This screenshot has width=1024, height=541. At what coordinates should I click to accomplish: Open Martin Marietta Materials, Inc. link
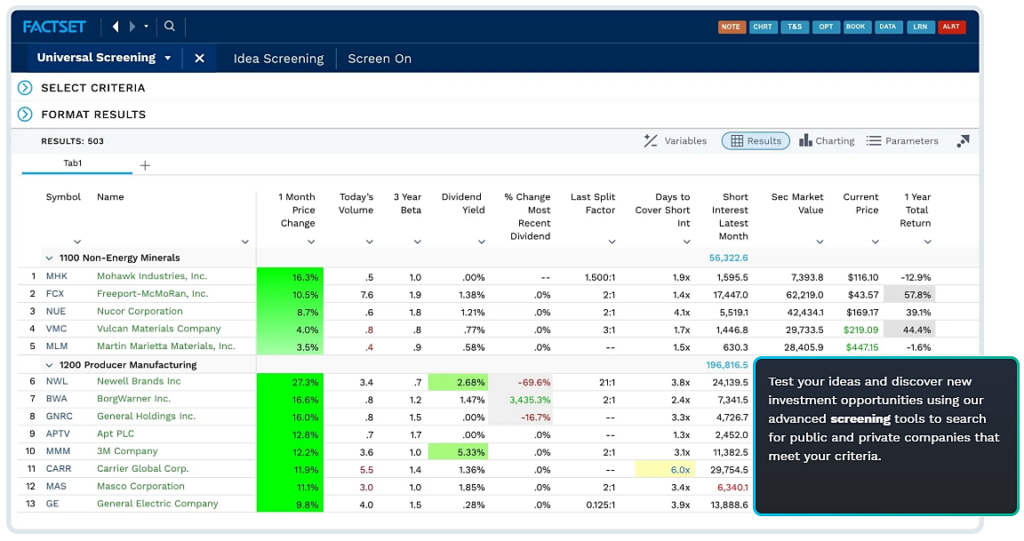coord(166,346)
